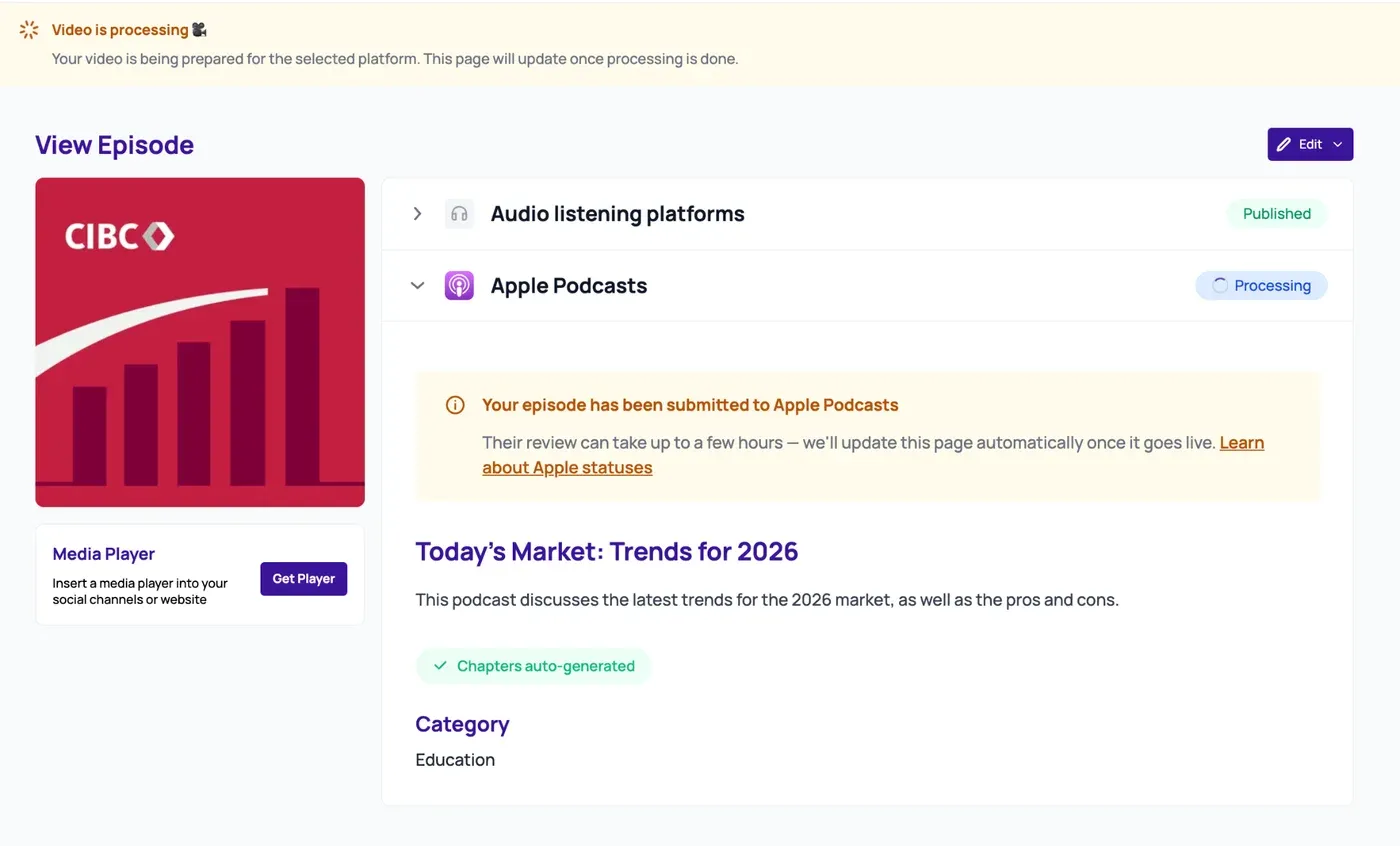The height and width of the screenshot is (846, 1400).
Task: Click the pencil icon on the Edit button
Action: [1284, 144]
